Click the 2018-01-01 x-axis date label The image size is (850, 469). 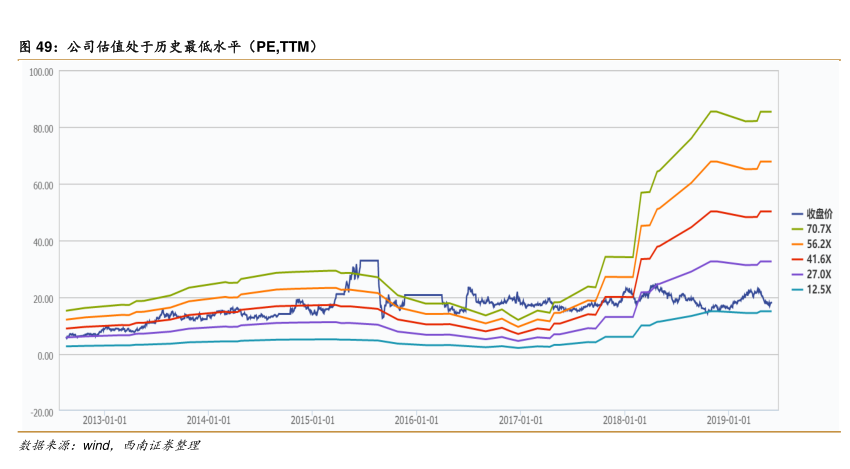tap(625, 421)
